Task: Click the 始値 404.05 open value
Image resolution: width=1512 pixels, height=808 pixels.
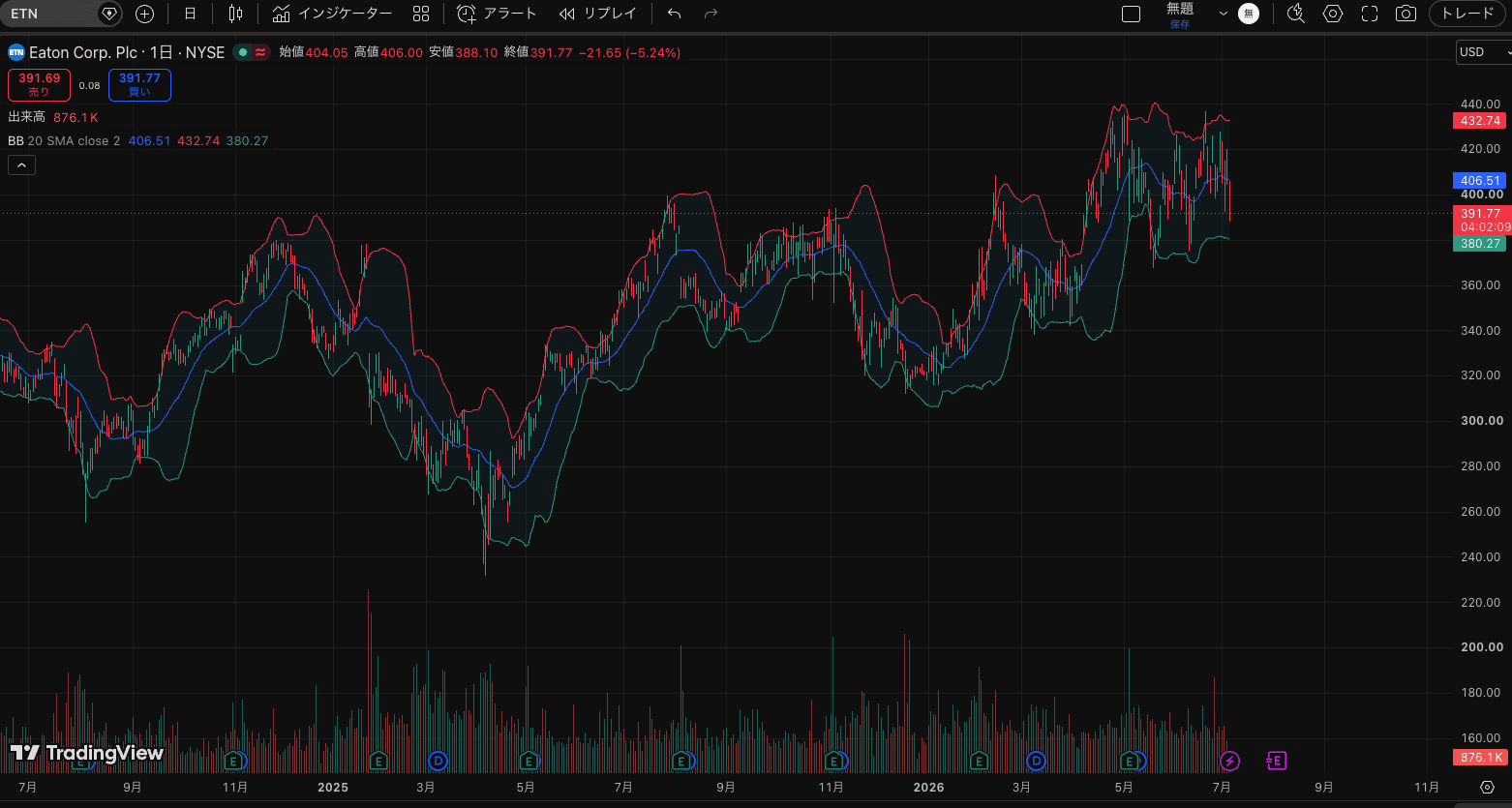Action: (313, 52)
